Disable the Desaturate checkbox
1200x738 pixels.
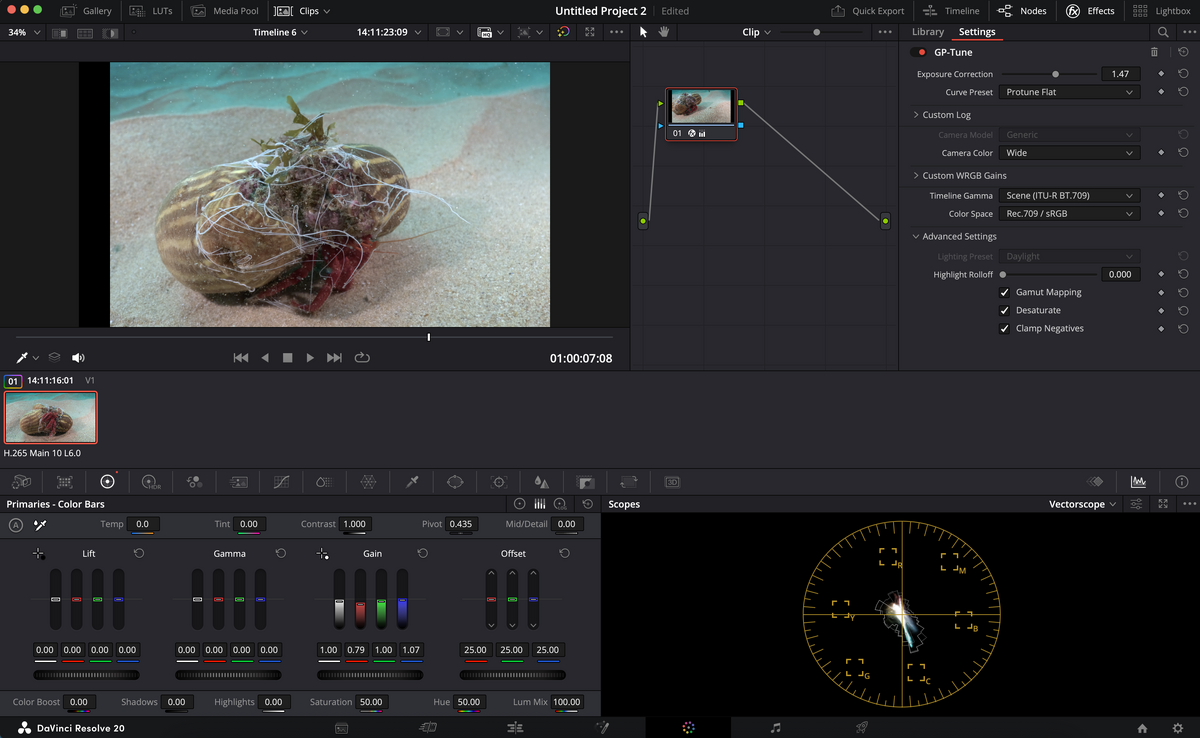(1004, 311)
